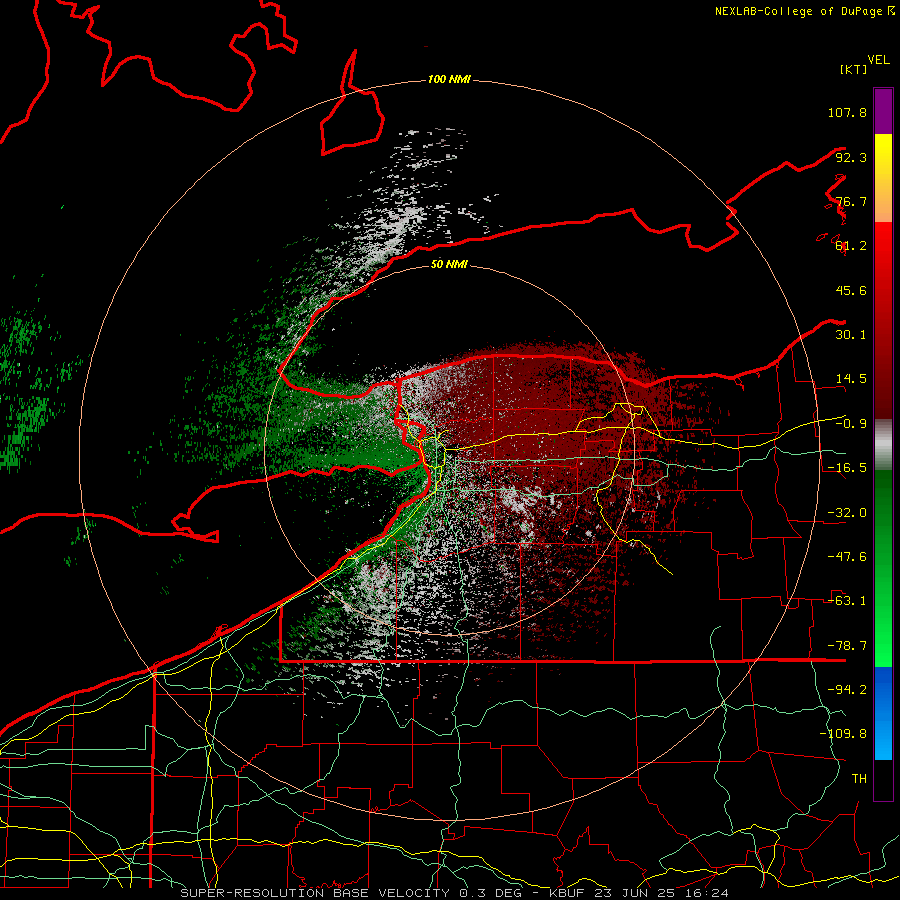The image size is (900, 900).
Task: Click the -32.0 velocity scale value
Action: tap(847, 513)
